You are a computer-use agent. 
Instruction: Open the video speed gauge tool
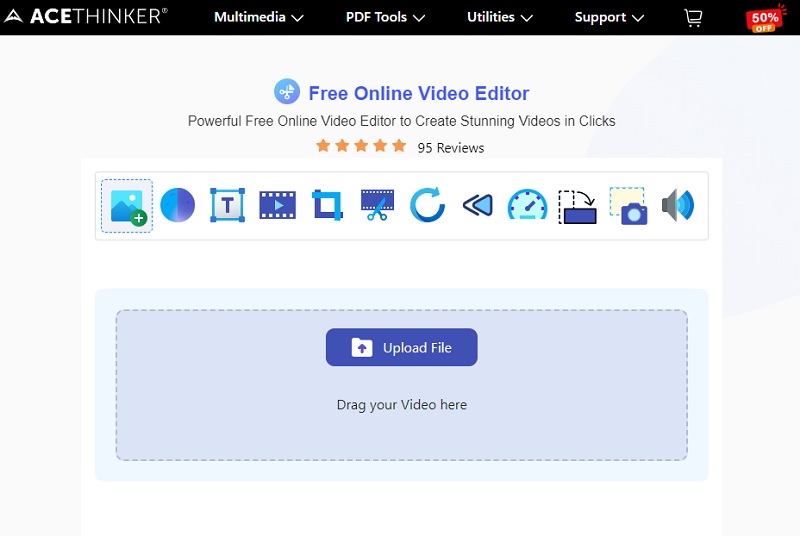click(x=528, y=205)
